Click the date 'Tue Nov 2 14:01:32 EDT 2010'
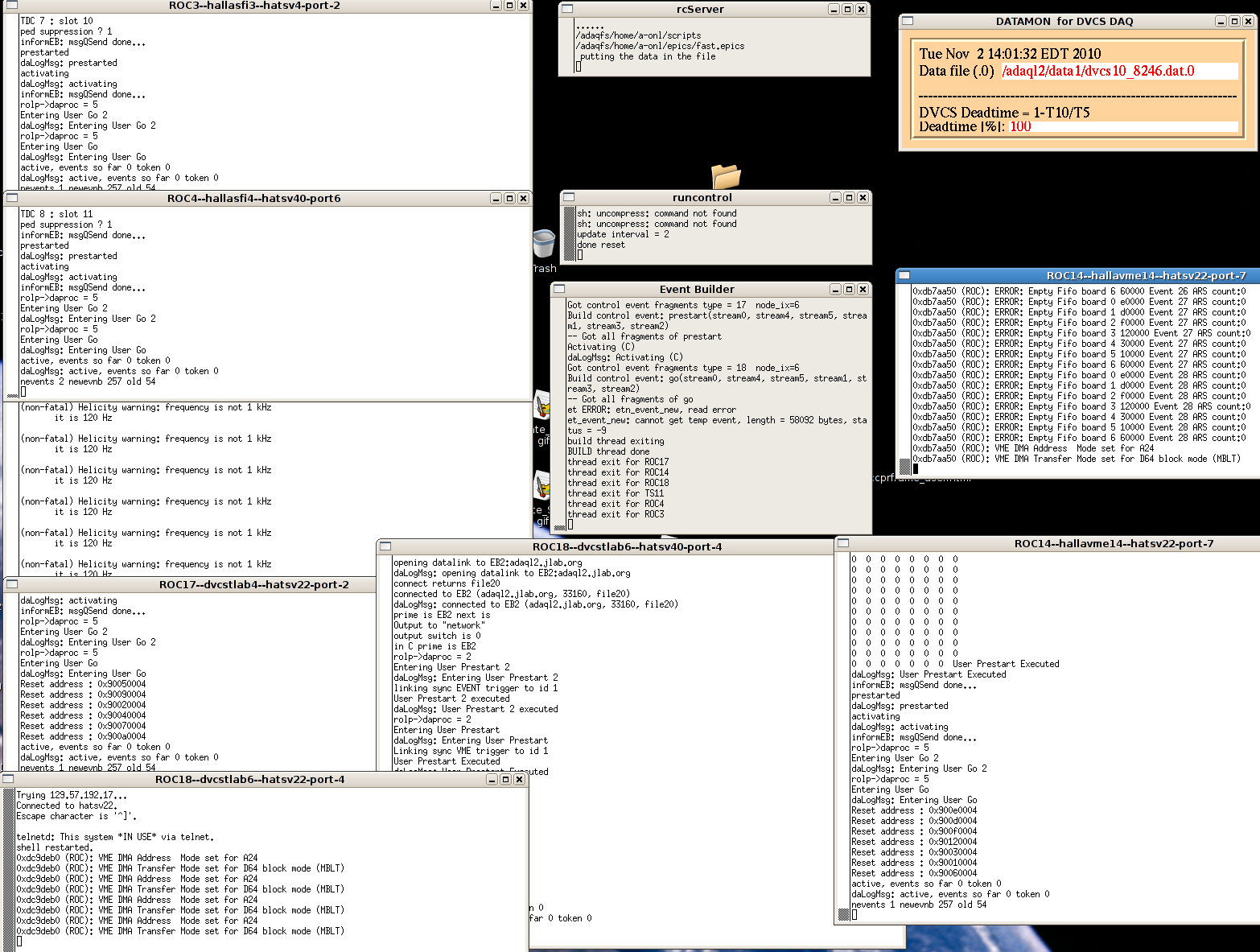Viewport: 1260px width, 952px height. tap(1010, 54)
